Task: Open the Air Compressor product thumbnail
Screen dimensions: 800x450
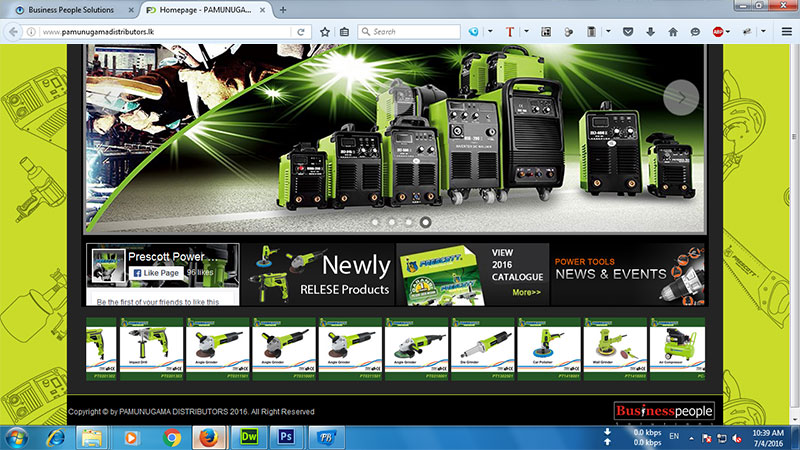Action: pos(678,349)
